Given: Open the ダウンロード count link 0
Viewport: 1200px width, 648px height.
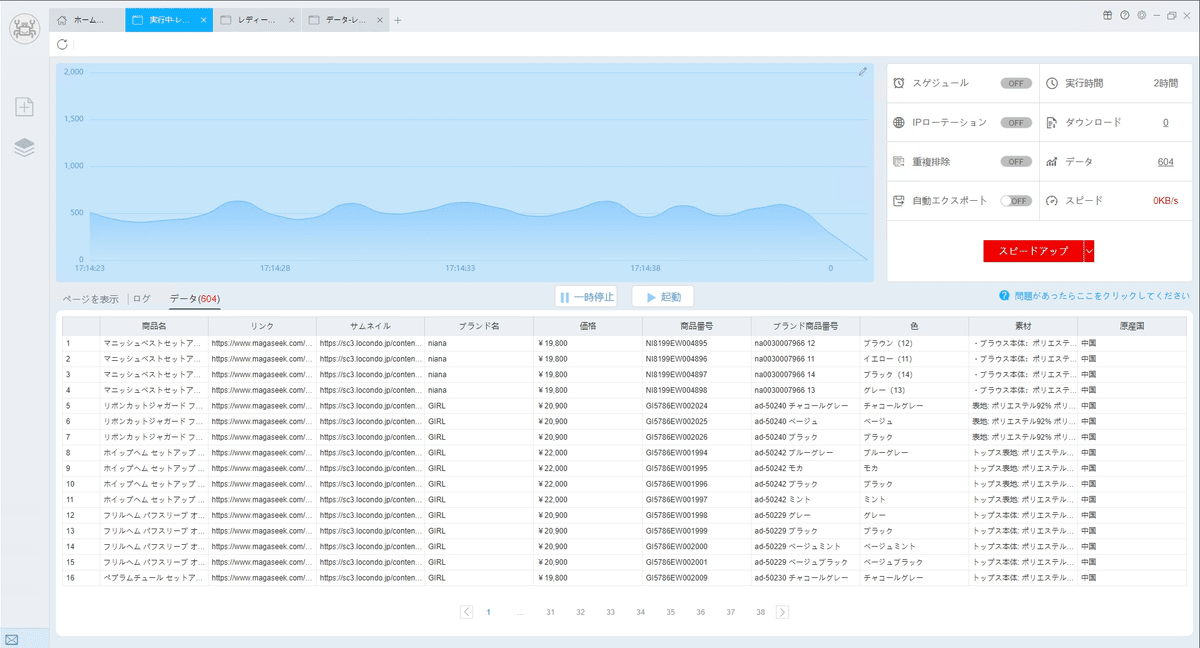Looking at the screenshot, I should (1166, 122).
